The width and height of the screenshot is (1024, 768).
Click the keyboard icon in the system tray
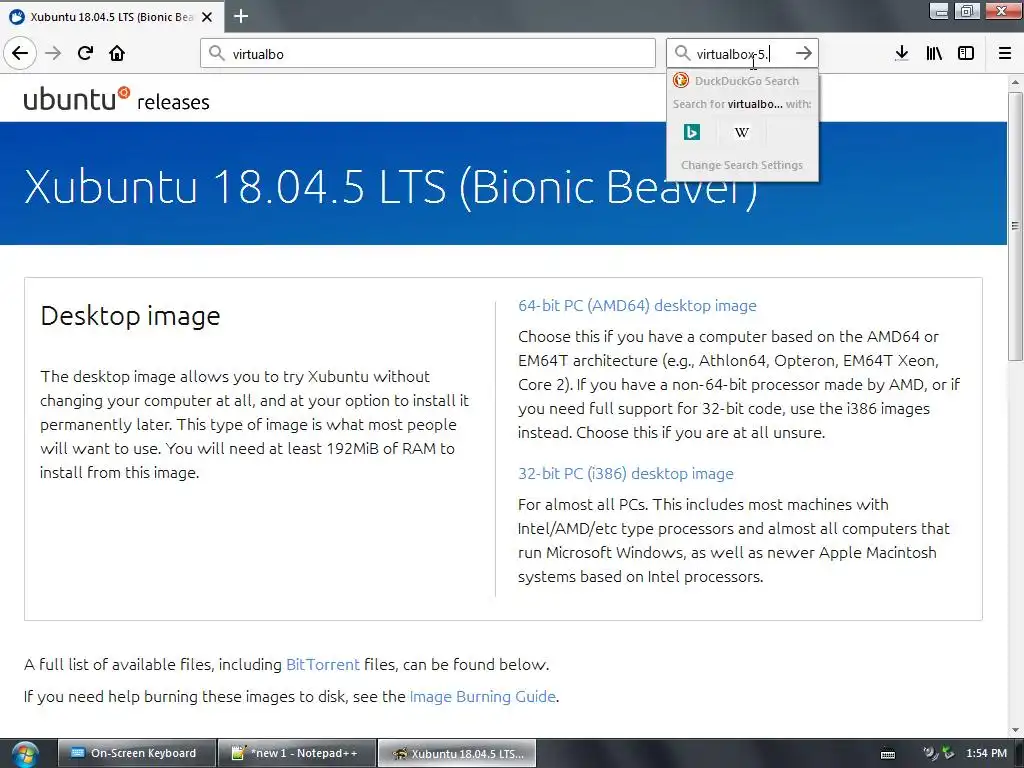point(888,754)
